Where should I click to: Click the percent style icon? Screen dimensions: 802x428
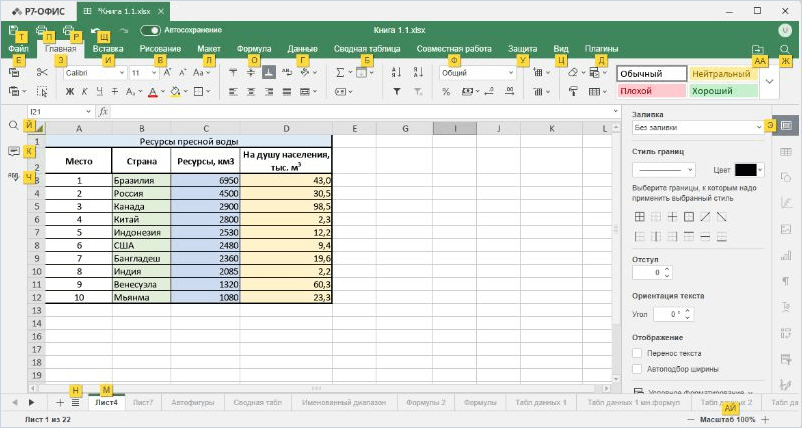(446, 92)
